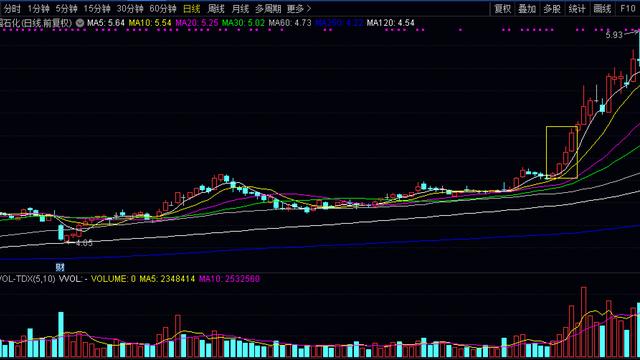Image resolution: width=640 pixels, height=360 pixels.
Task: Switch to the 分时 timeframe tab
Action: click(x=12, y=9)
